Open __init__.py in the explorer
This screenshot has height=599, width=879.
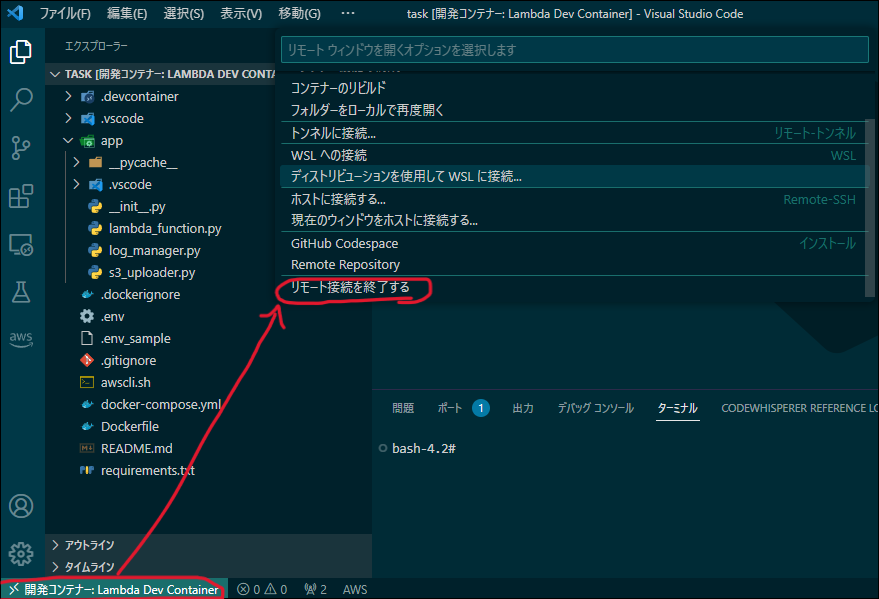(137, 207)
